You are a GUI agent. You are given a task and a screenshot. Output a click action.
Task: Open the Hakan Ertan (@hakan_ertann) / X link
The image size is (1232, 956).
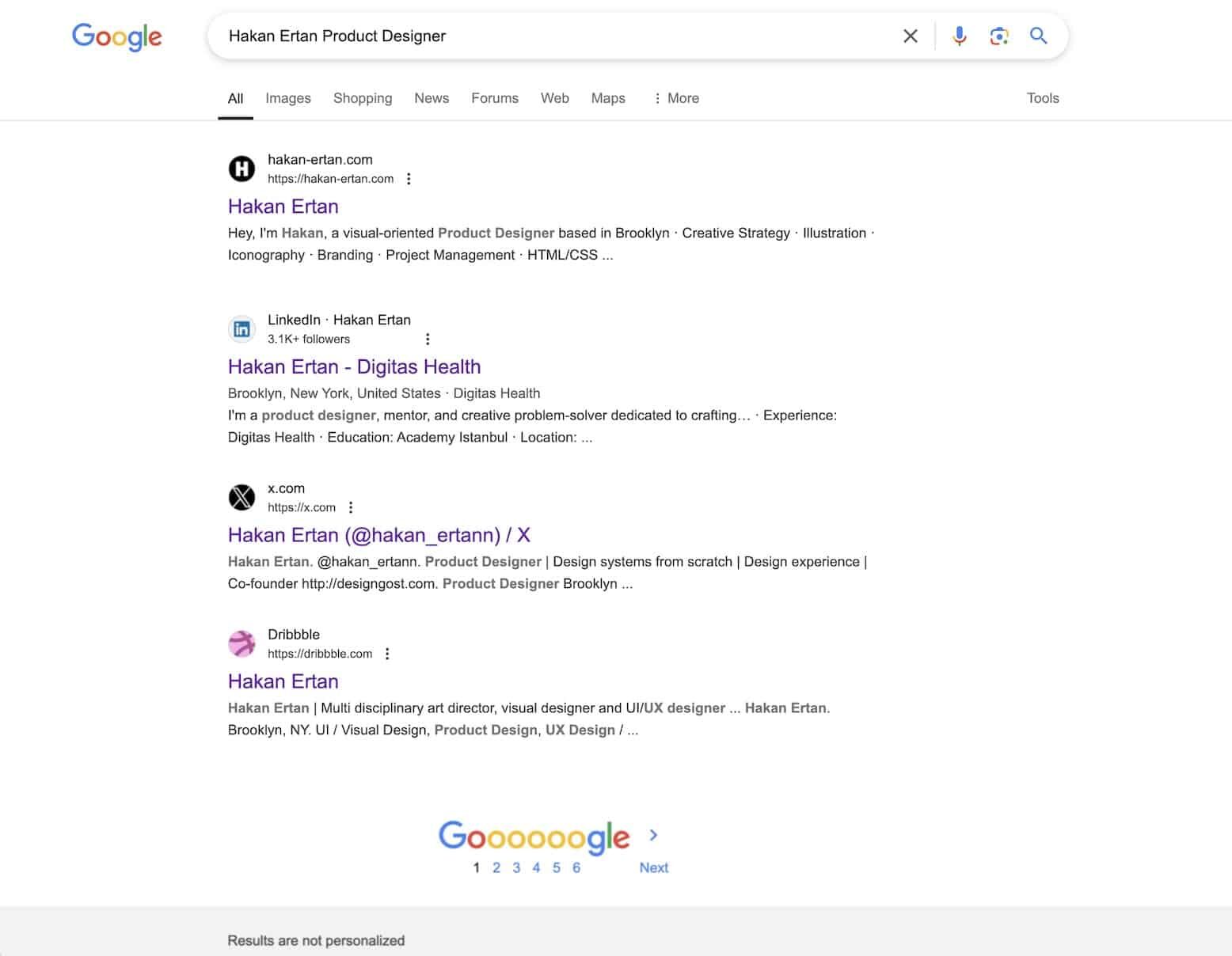pos(378,536)
